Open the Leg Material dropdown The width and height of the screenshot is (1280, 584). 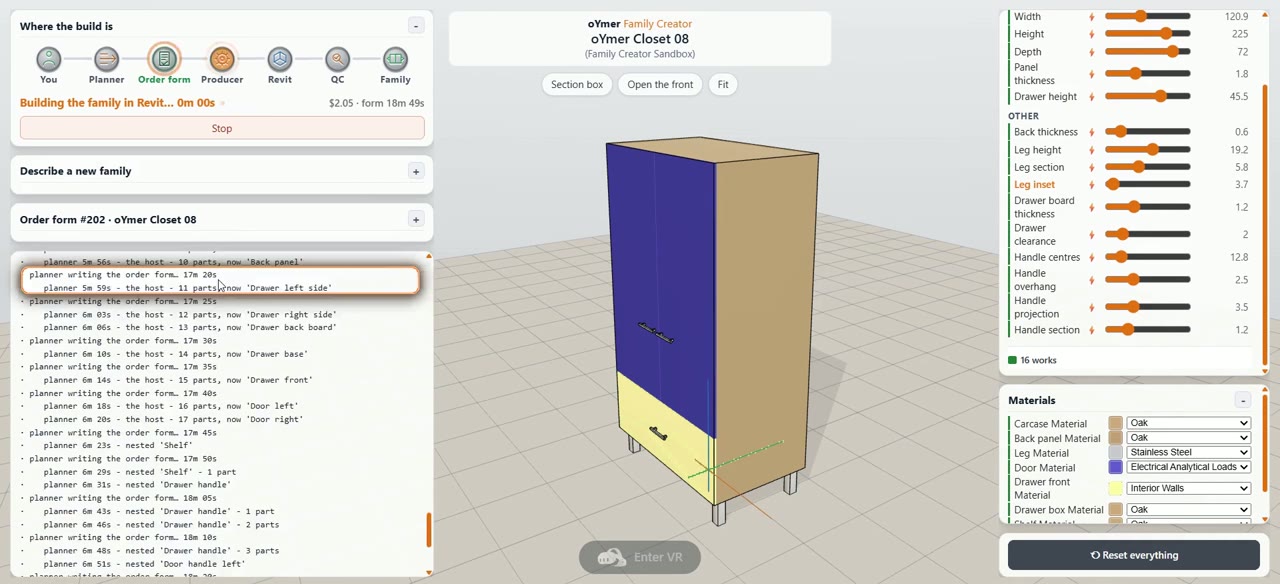click(x=1188, y=452)
